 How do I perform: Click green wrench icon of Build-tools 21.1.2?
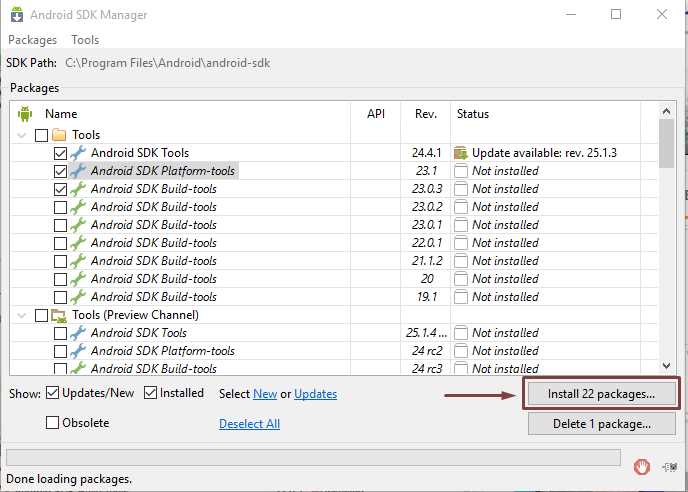78,261
